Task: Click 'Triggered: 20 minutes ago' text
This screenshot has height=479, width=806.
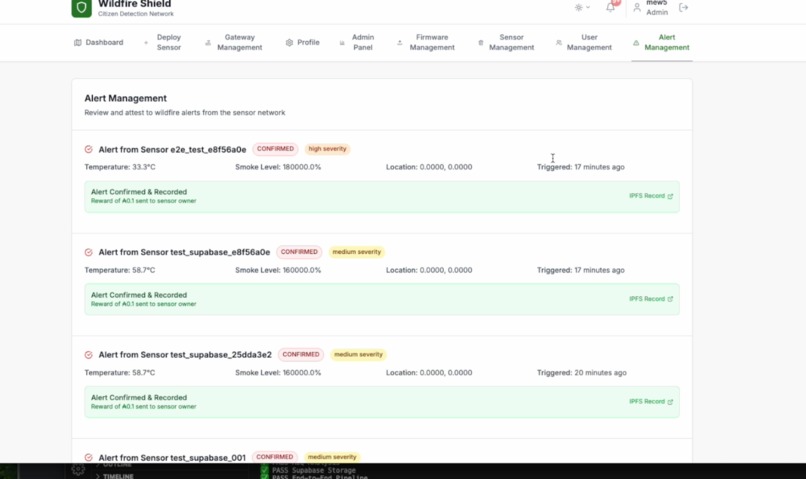Action: pyautogui.click(x=582, y=373)
